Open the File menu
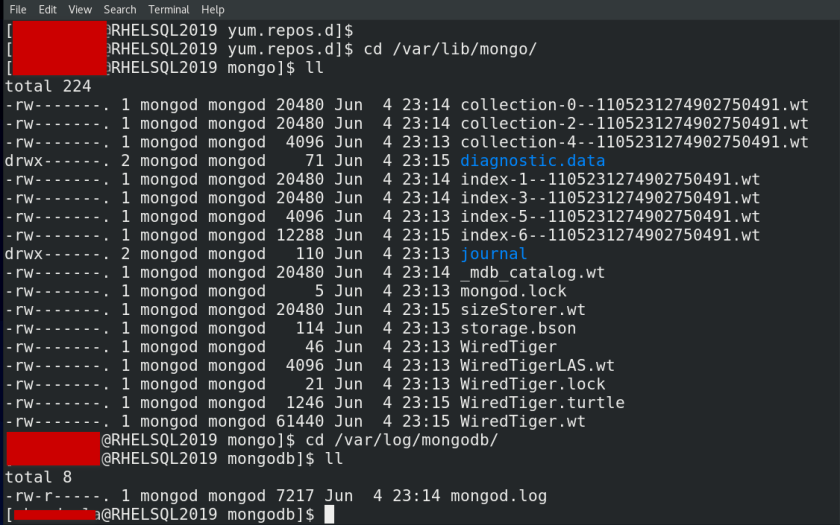The height and width of the screenshot is (525, 840). 18,9
